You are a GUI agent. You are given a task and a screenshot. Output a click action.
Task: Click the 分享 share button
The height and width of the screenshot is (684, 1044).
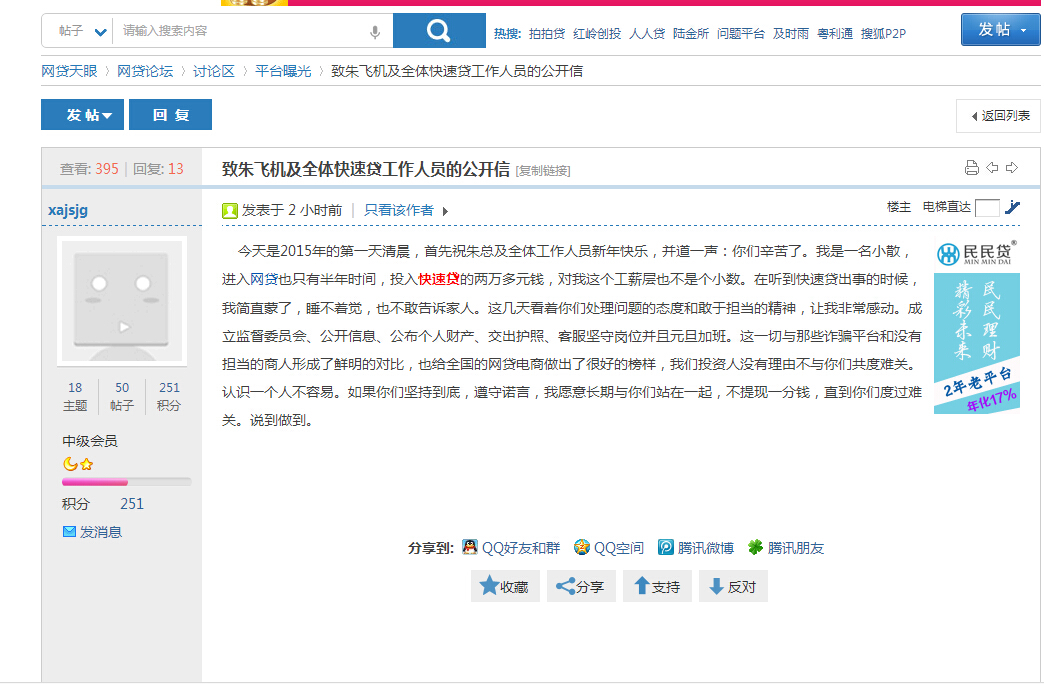[581, 586]
